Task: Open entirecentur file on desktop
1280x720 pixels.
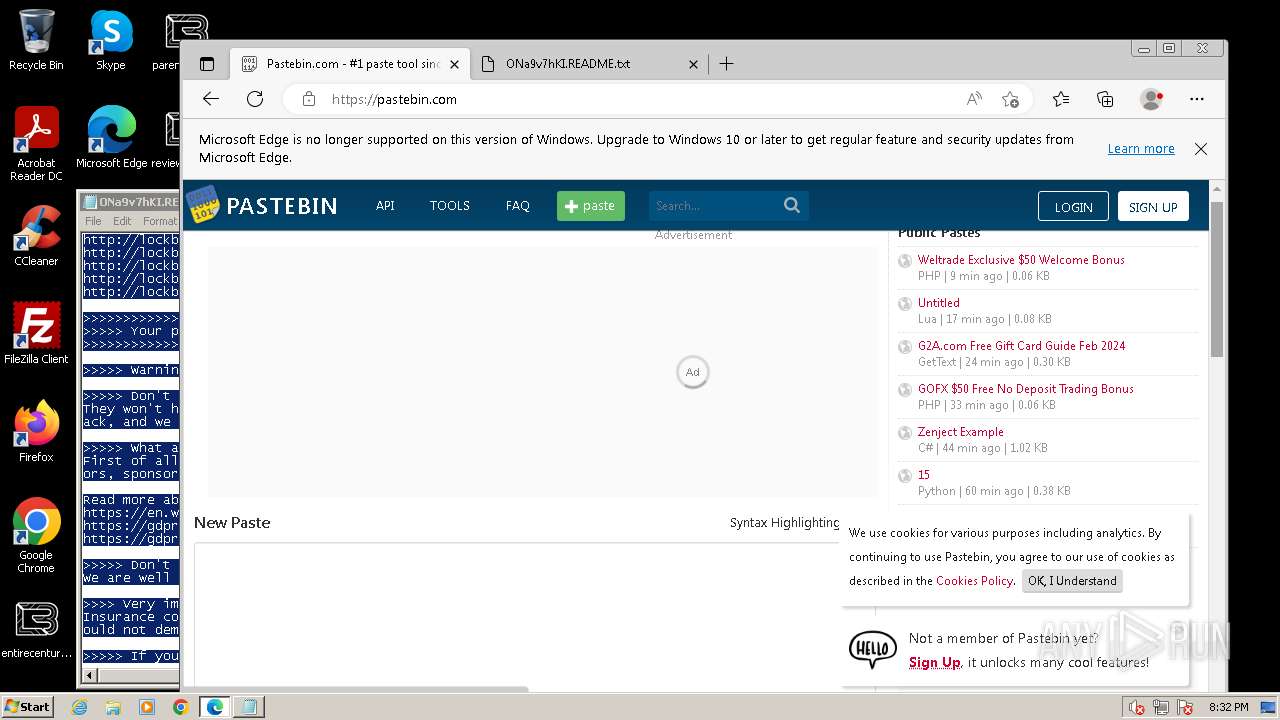Action: tap(36, 628)
